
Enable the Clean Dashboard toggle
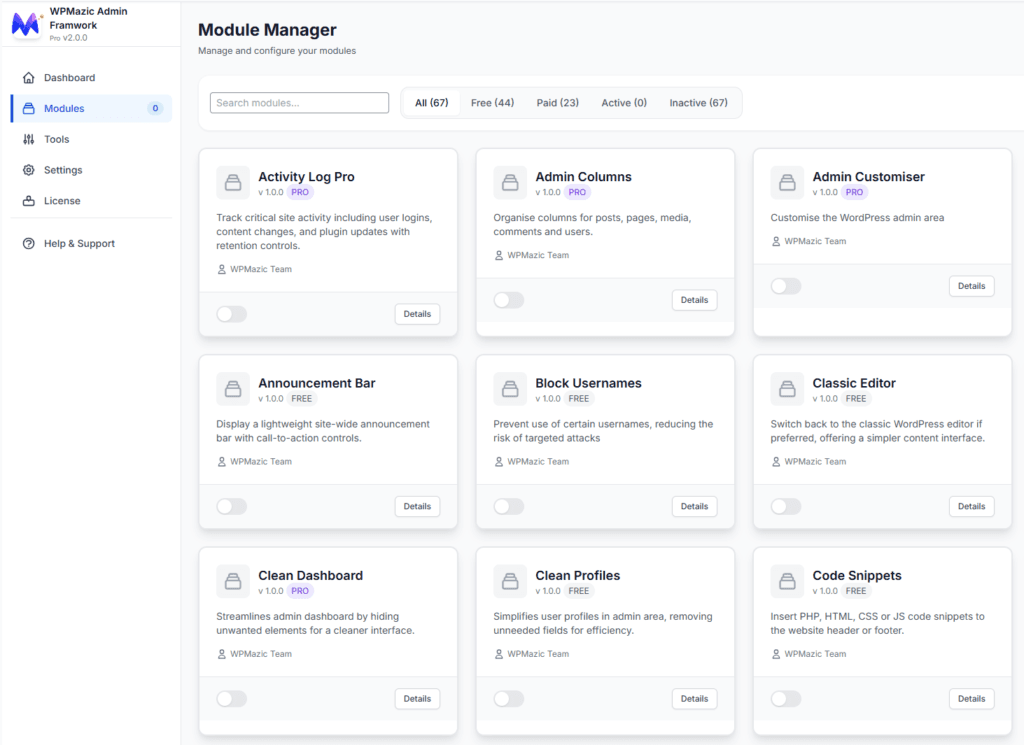(x=232, y=699)
